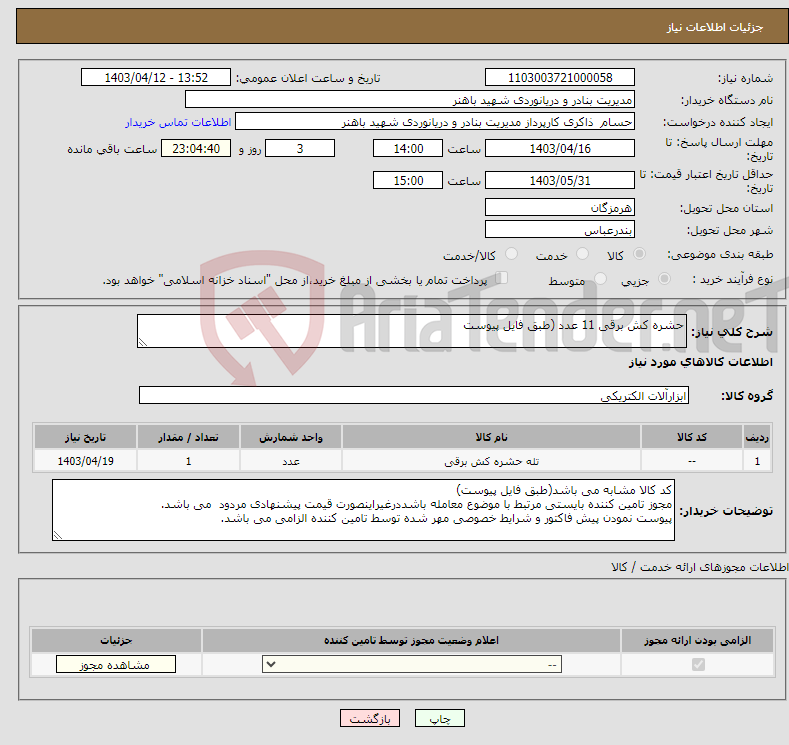Click the delivery city field بندرعباس

point(560,229)
